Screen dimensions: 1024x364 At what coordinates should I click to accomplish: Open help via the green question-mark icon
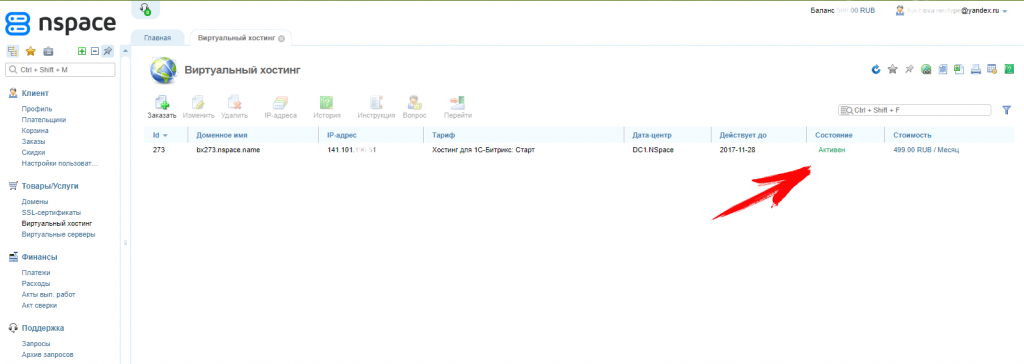coord(1008,69)
